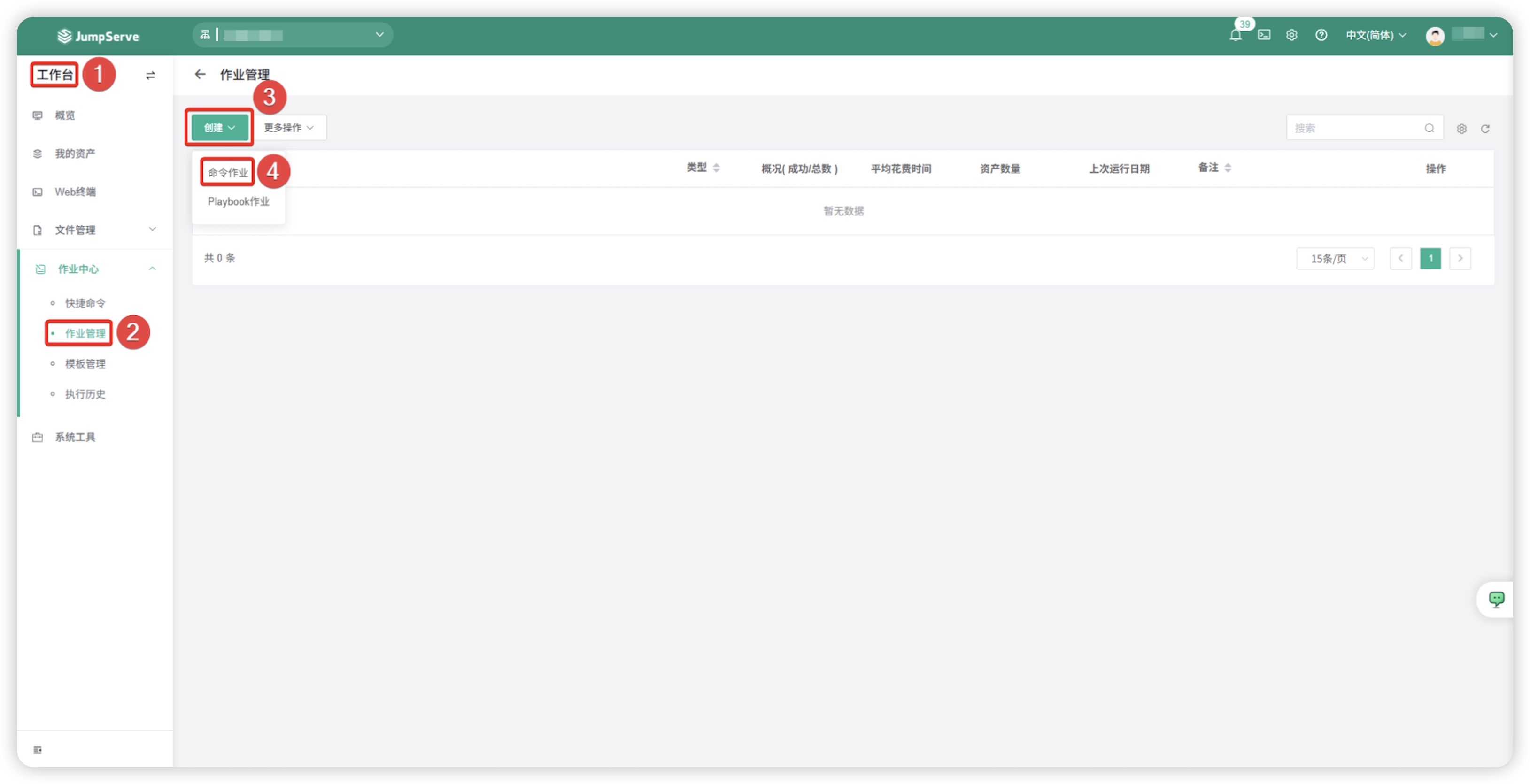Go to 模板管理 in the sidebar
This screenshot has width=1530, height=784.
point(85,363)
